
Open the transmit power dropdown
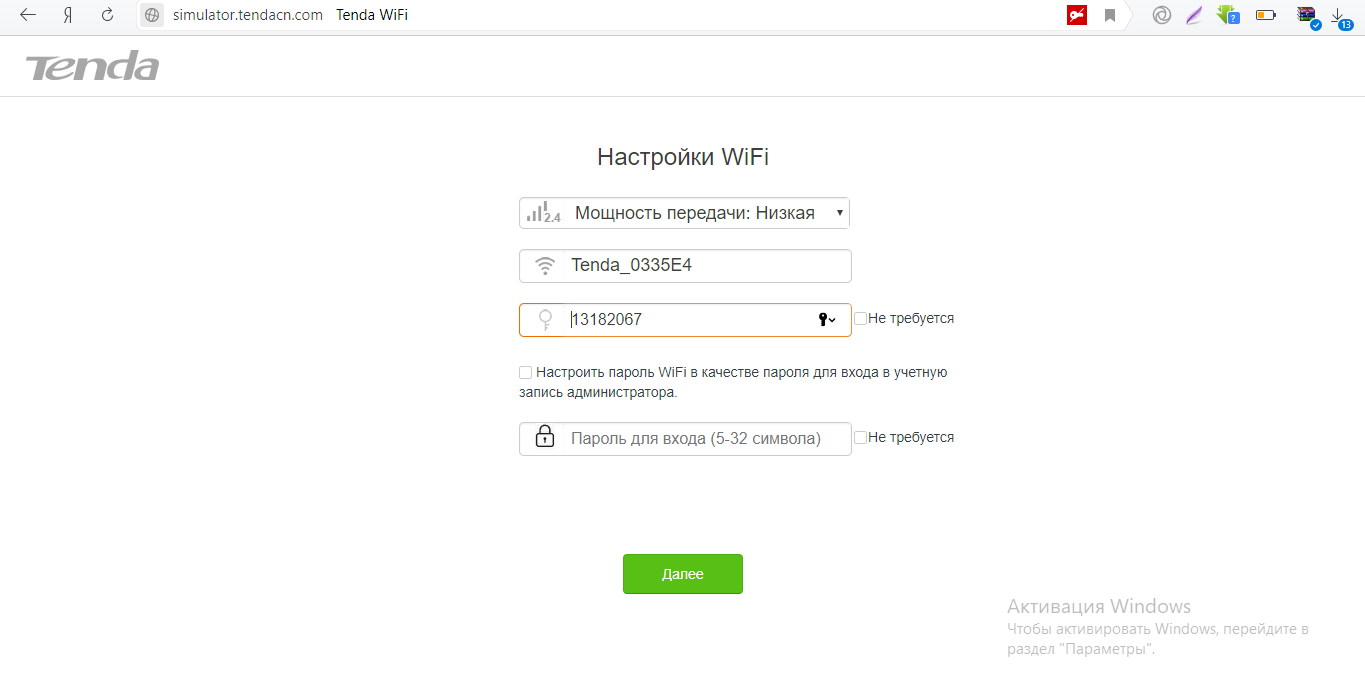coord(685,213)
